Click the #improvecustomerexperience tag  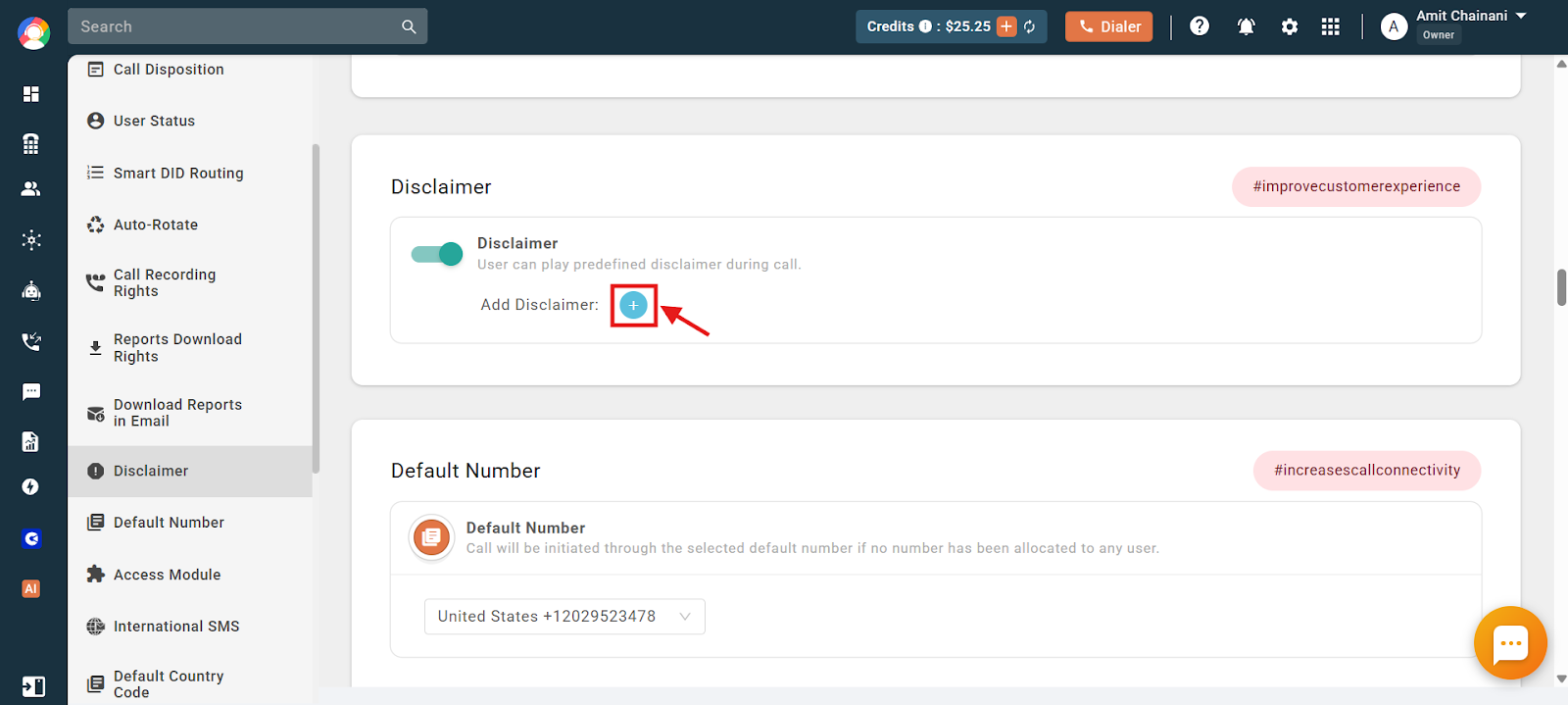coord(1356,186)
